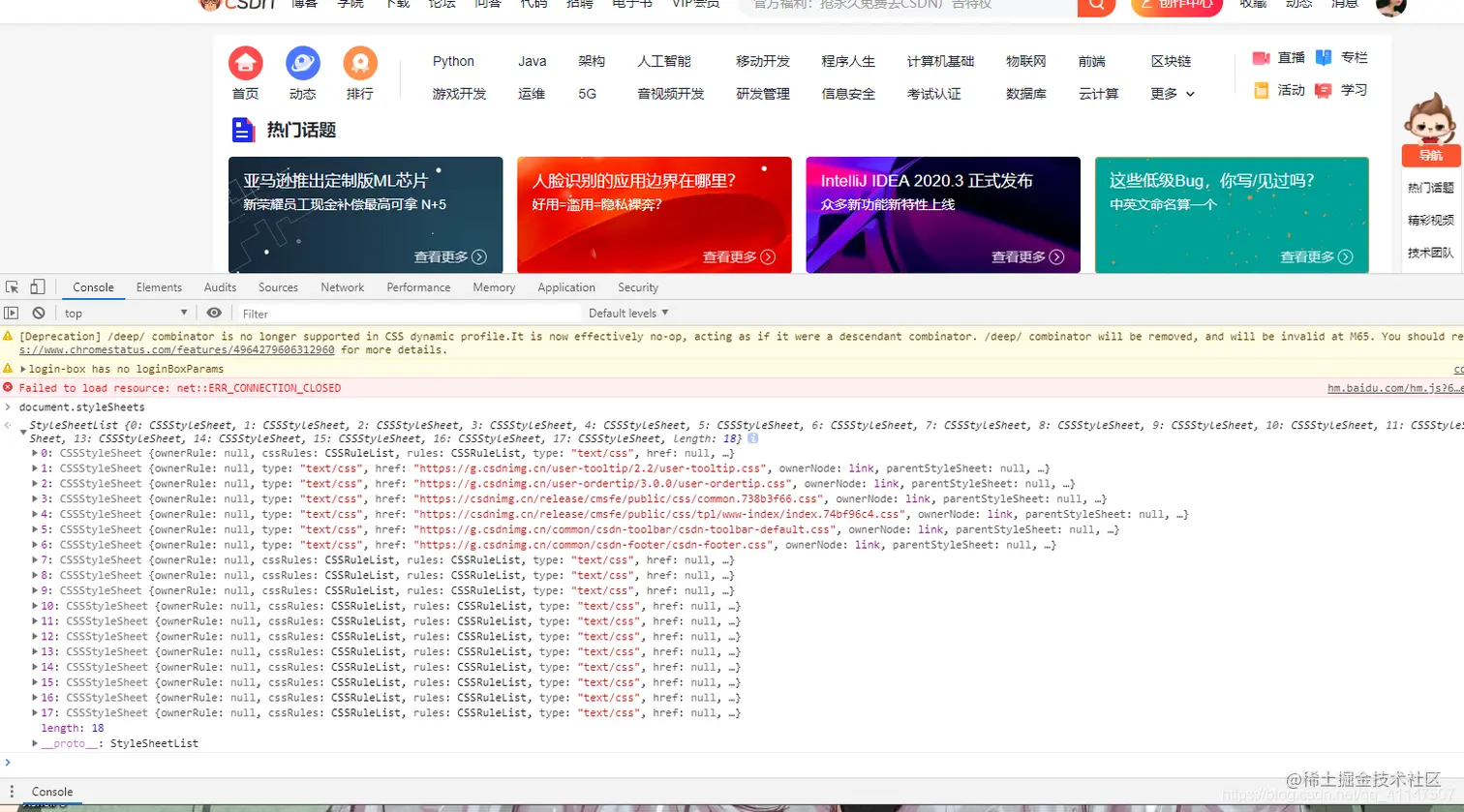
Task: Click the console Filter input field
Action: pos(409,314)
